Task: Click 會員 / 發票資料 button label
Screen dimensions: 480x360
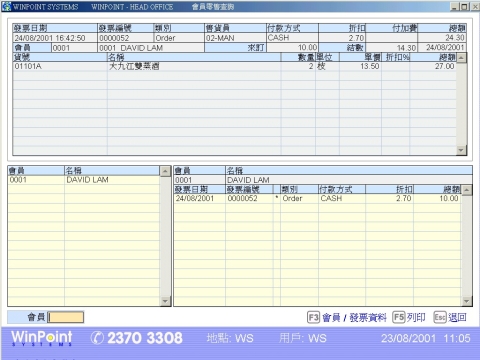Action: click(354, 317)
